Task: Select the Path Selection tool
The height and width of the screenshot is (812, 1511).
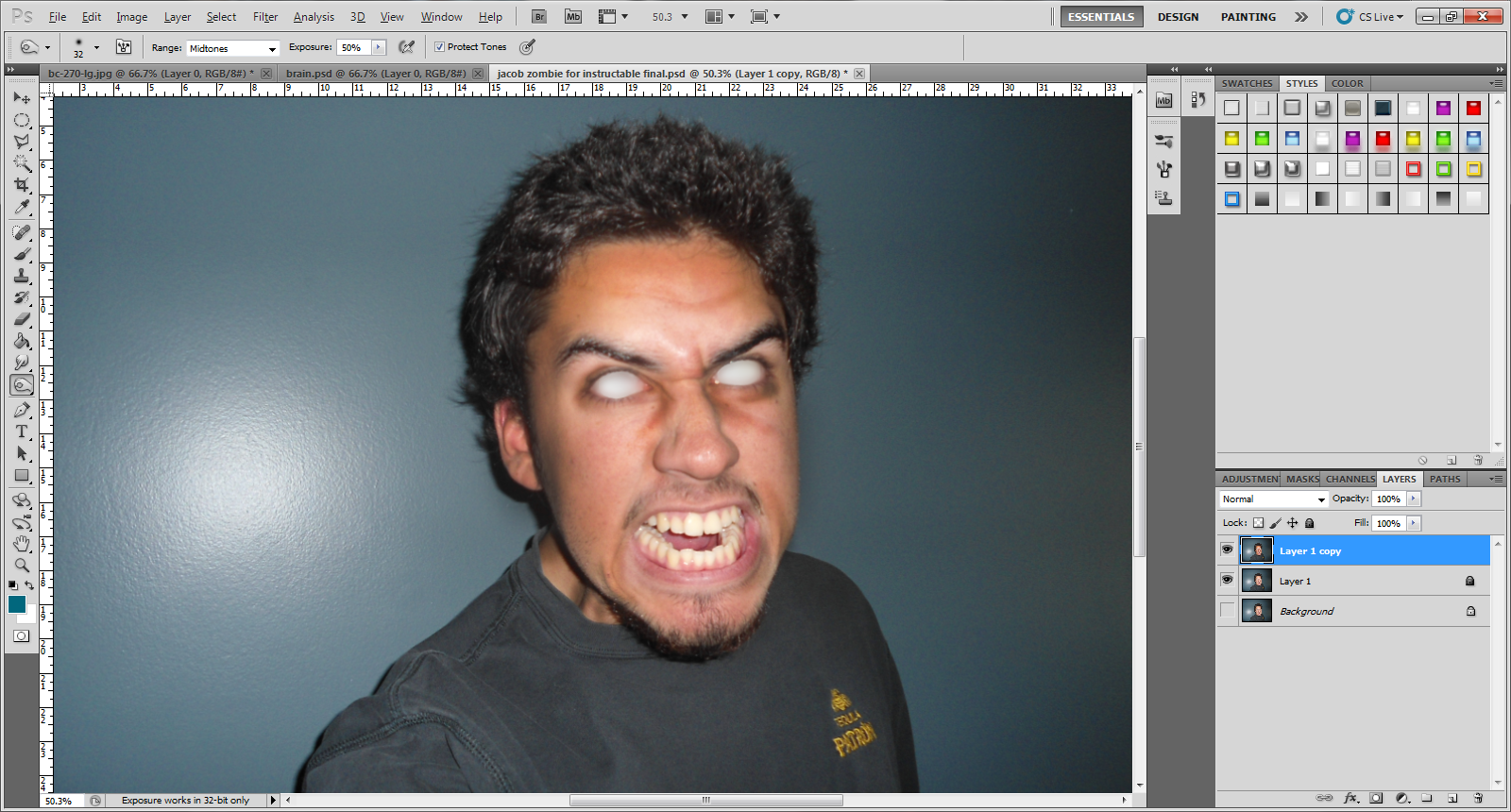Action: click(x=22, y=453)
